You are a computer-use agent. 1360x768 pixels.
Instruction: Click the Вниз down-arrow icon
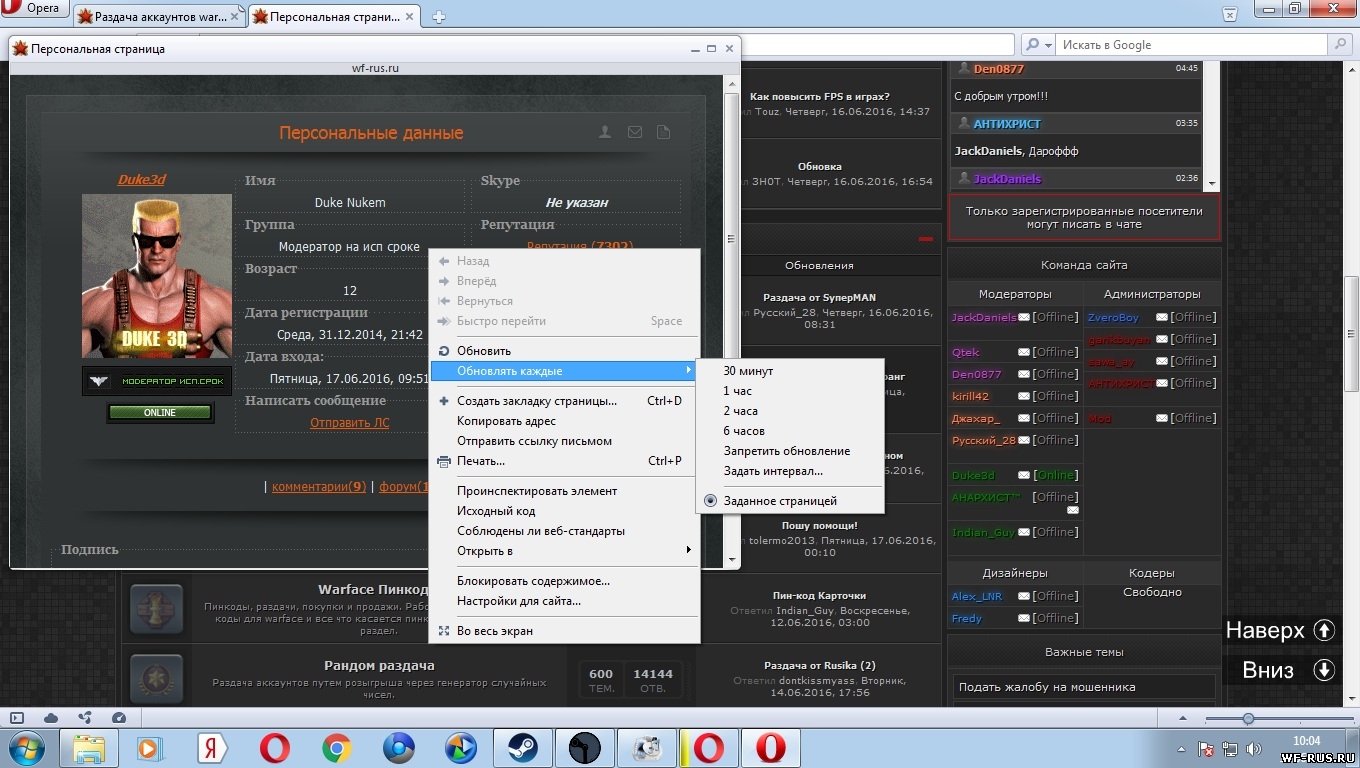1324,670
